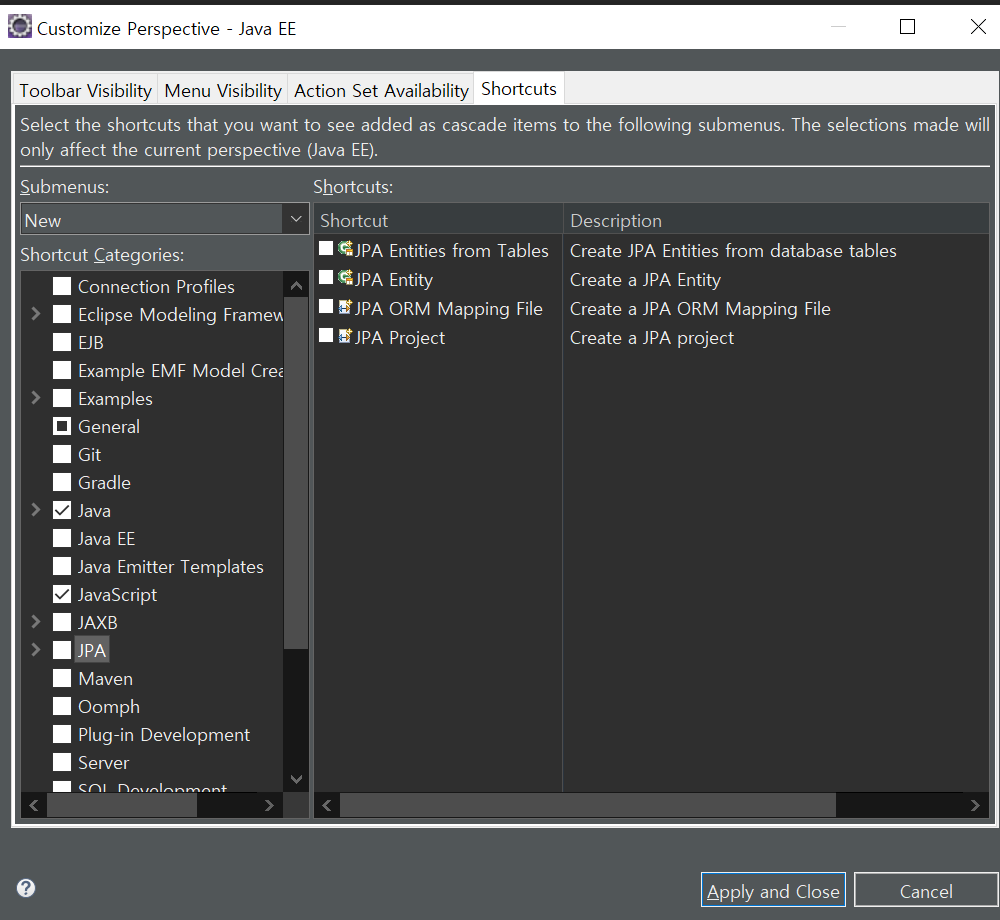Switch to the Menu Visibility tab
The width and height of the screenshot is (1000, 920).
(x=223, y=91)
